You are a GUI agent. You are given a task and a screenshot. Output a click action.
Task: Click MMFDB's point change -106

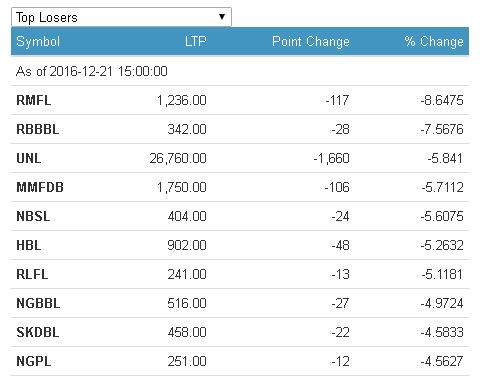click(x=337, y=187)
